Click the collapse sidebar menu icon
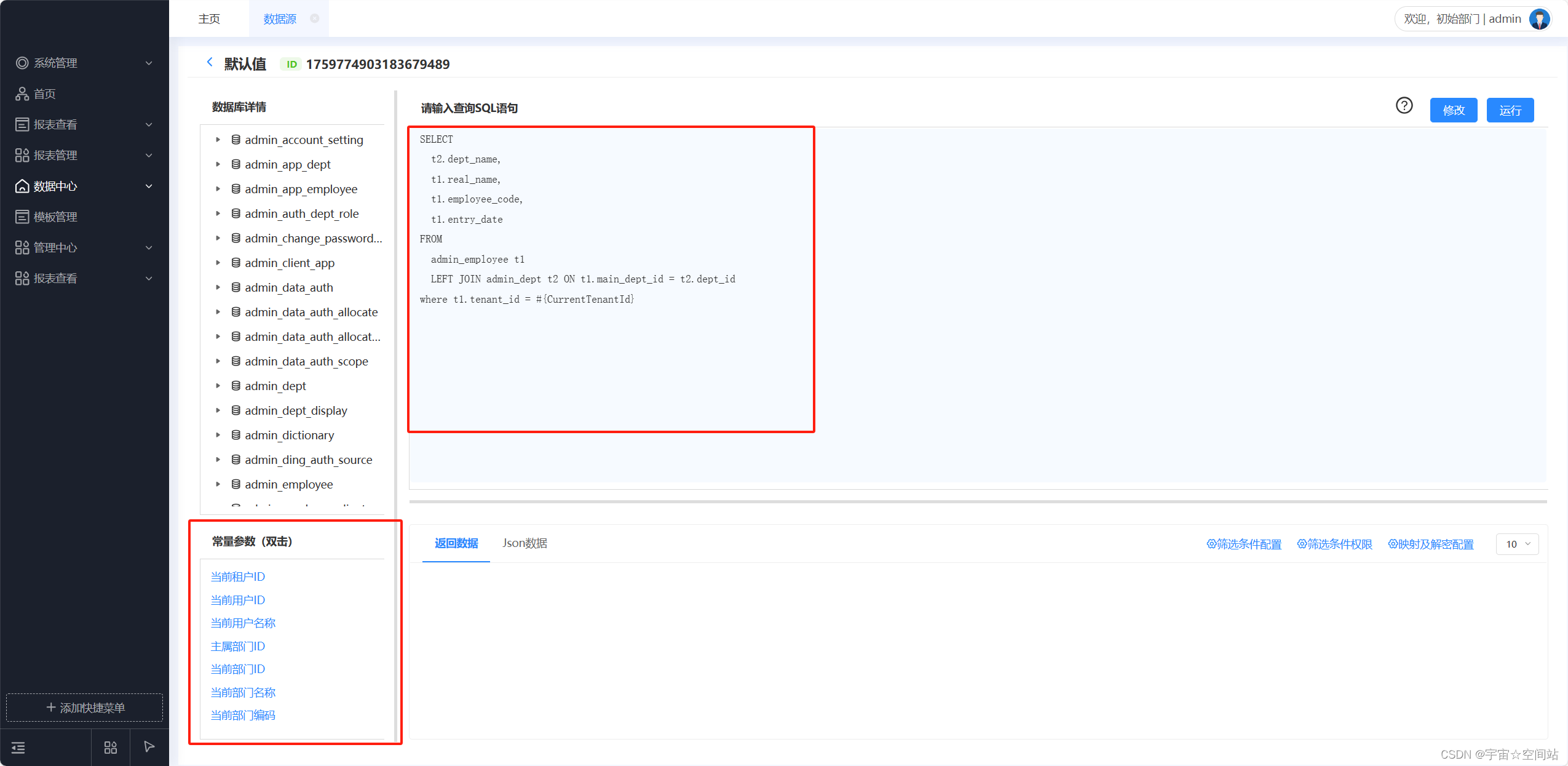The width and height of the screenshot is (1568, 766). point(18,747)
